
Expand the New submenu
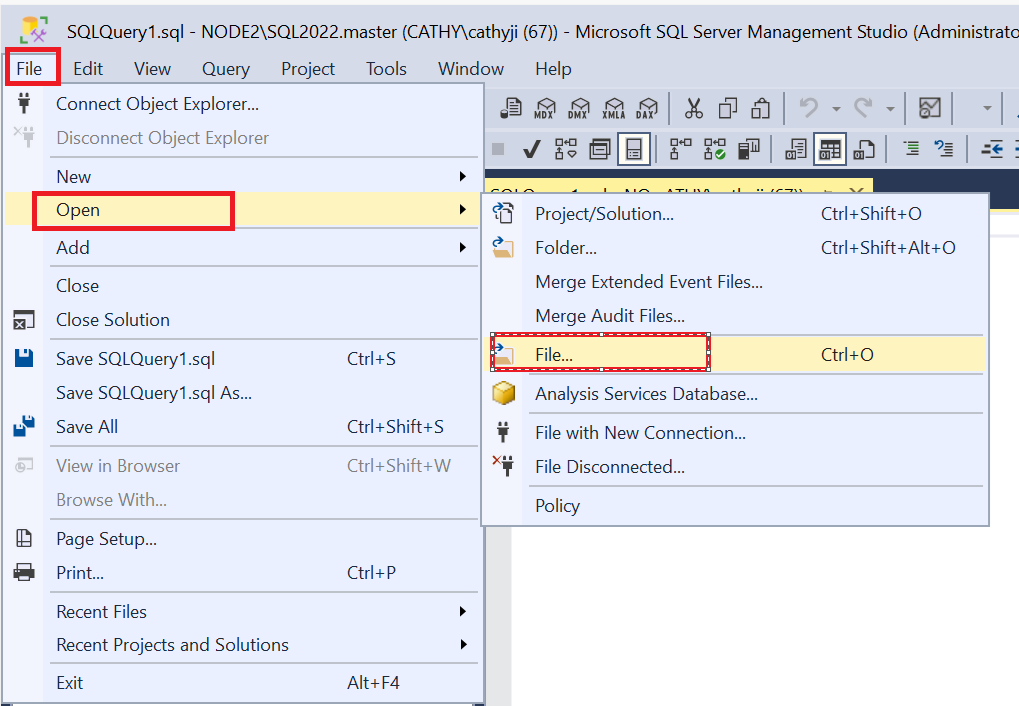(x=463, y=176)
